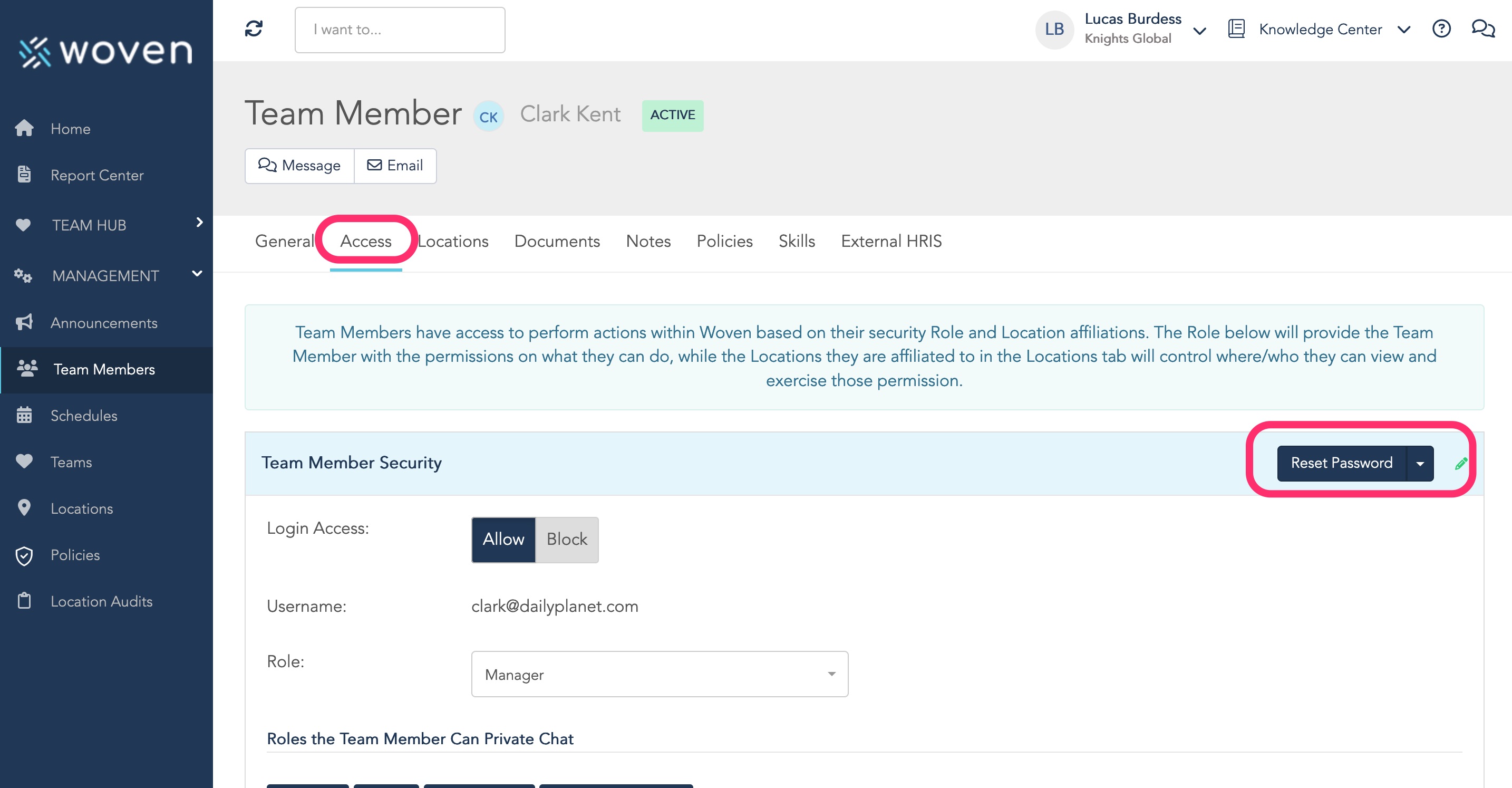Switch to the Documents tab

tap(556, 242)
